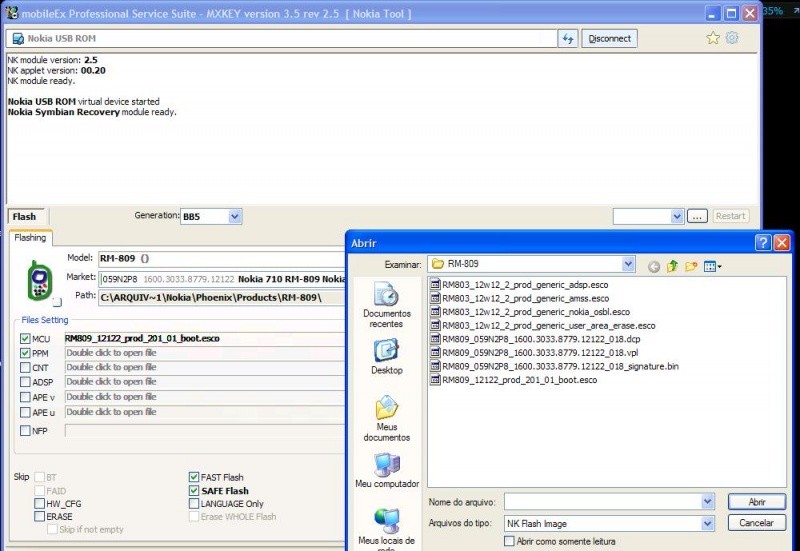Uncheck the MCU checkbox
800x551 pixels.
pyautogui.click(x=25, y=338)
